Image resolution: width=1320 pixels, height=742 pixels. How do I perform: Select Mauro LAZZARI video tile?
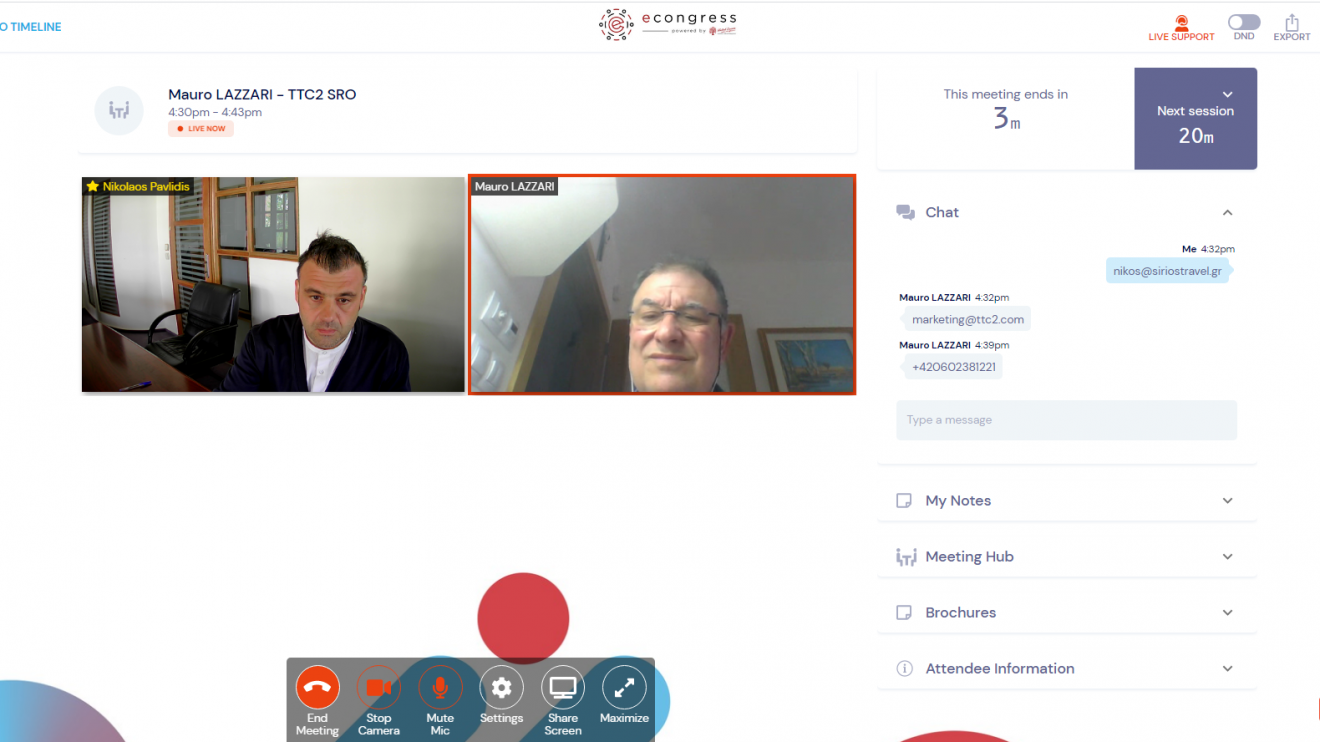[662, 285]
